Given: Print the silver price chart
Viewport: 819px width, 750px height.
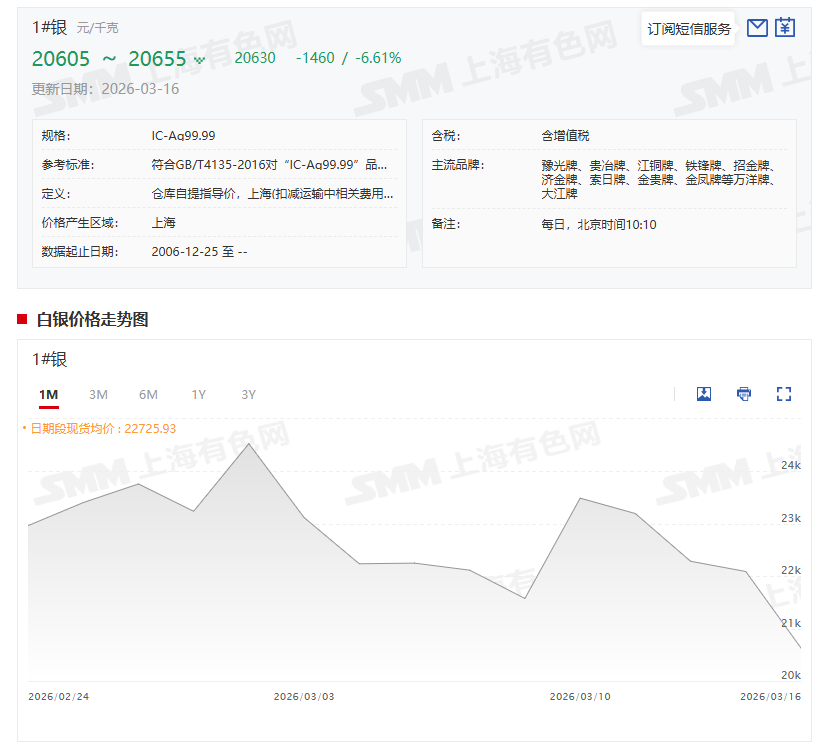Looking at the screenshot, I should click(744, 394).
